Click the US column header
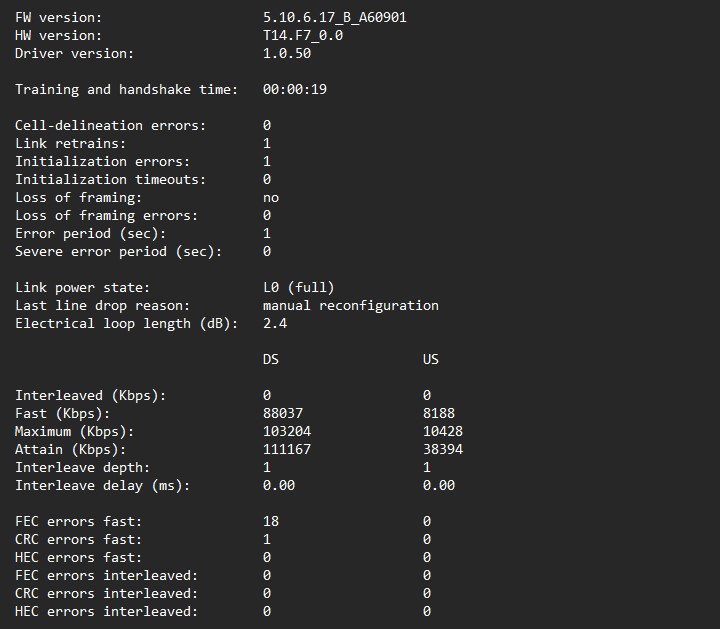Image resolution: width=720 pixels, height=629 pixels. 431,360
